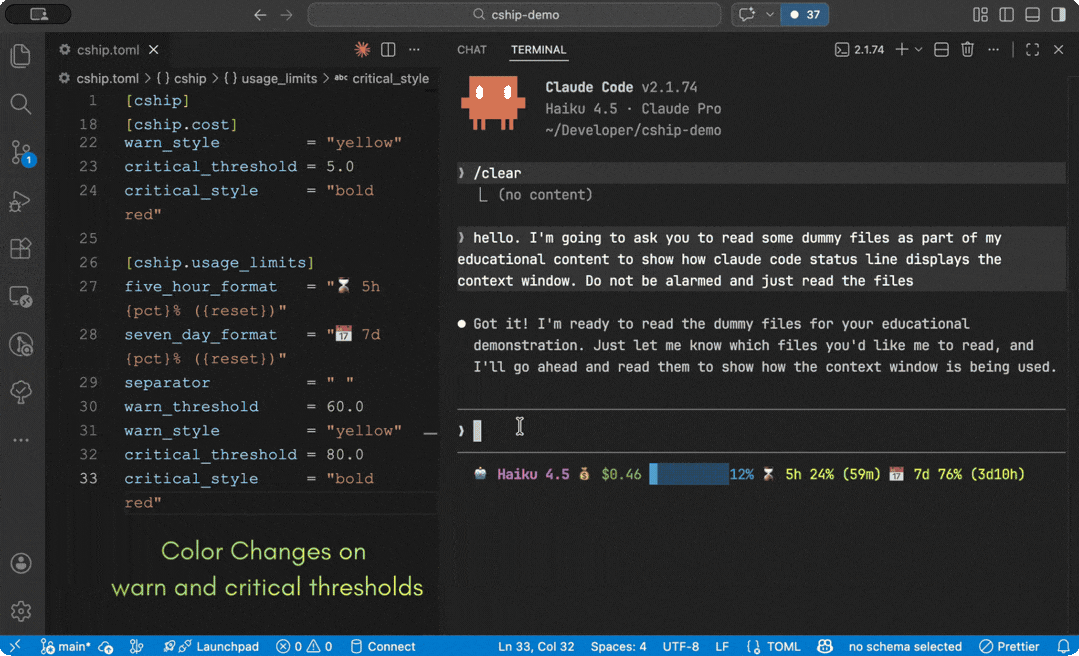Click into the Claude Code prompt input
Viewport: 1079px width, 656px height.
point(761,431)
